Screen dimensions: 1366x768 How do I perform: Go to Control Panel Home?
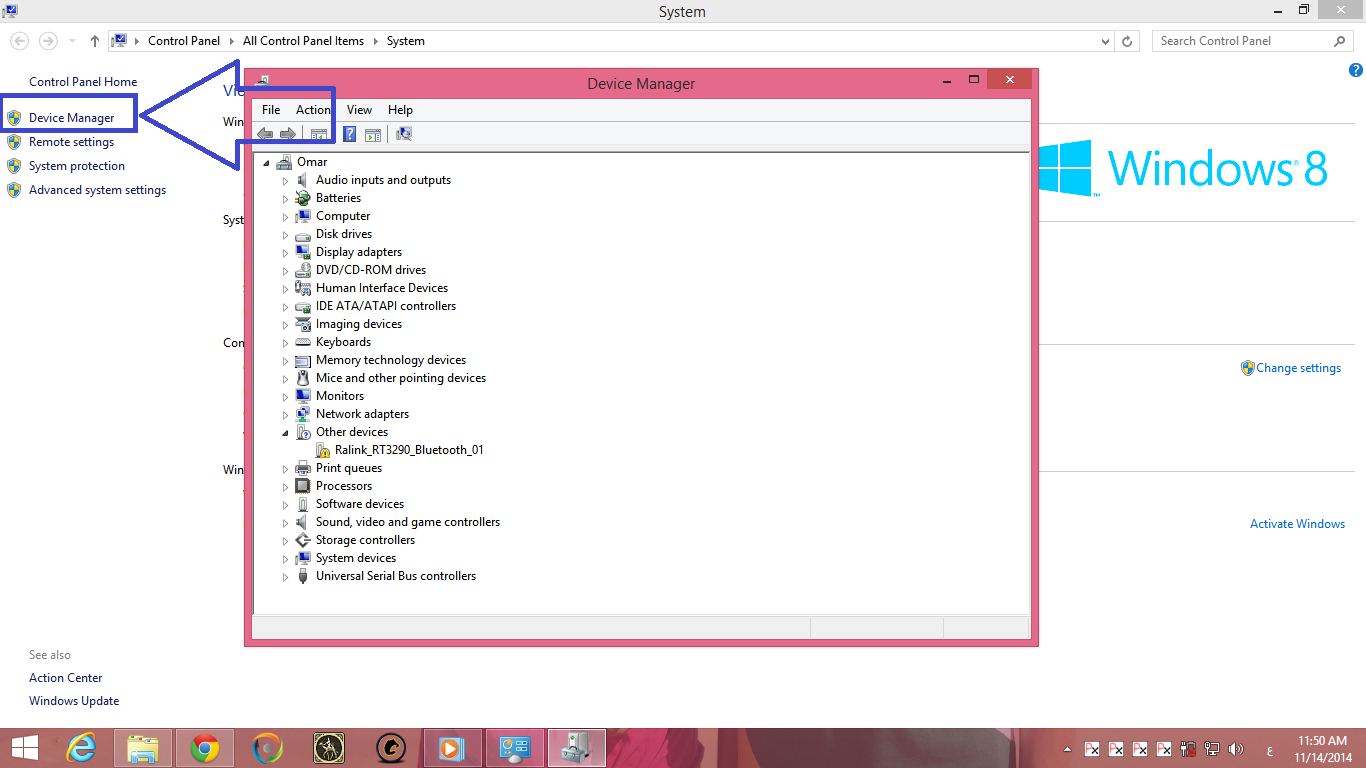coord(83,82)
